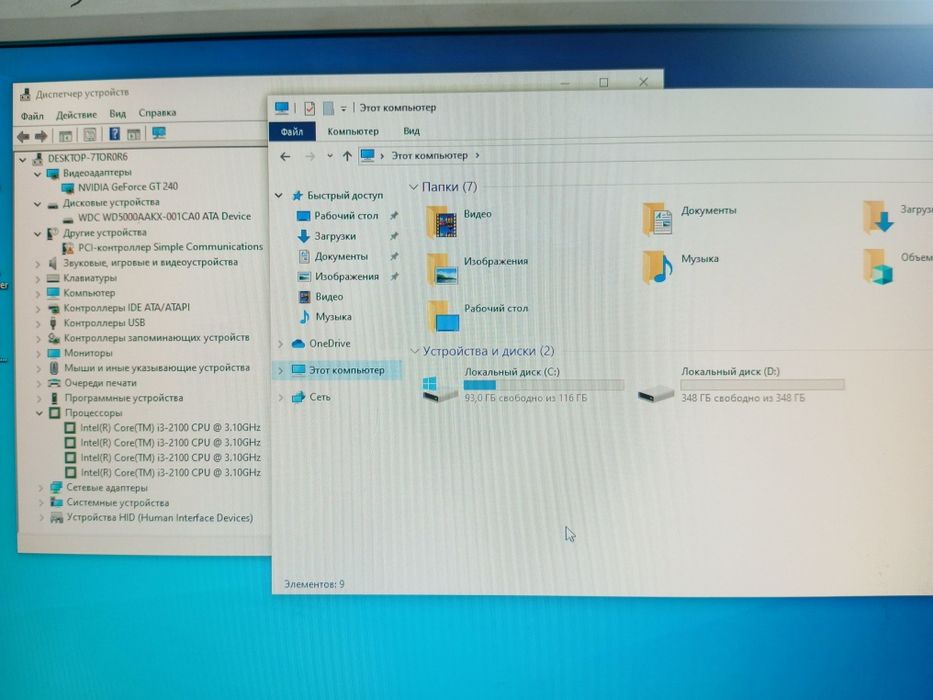Open the Вид ribbon tab in Explorer

411,131
